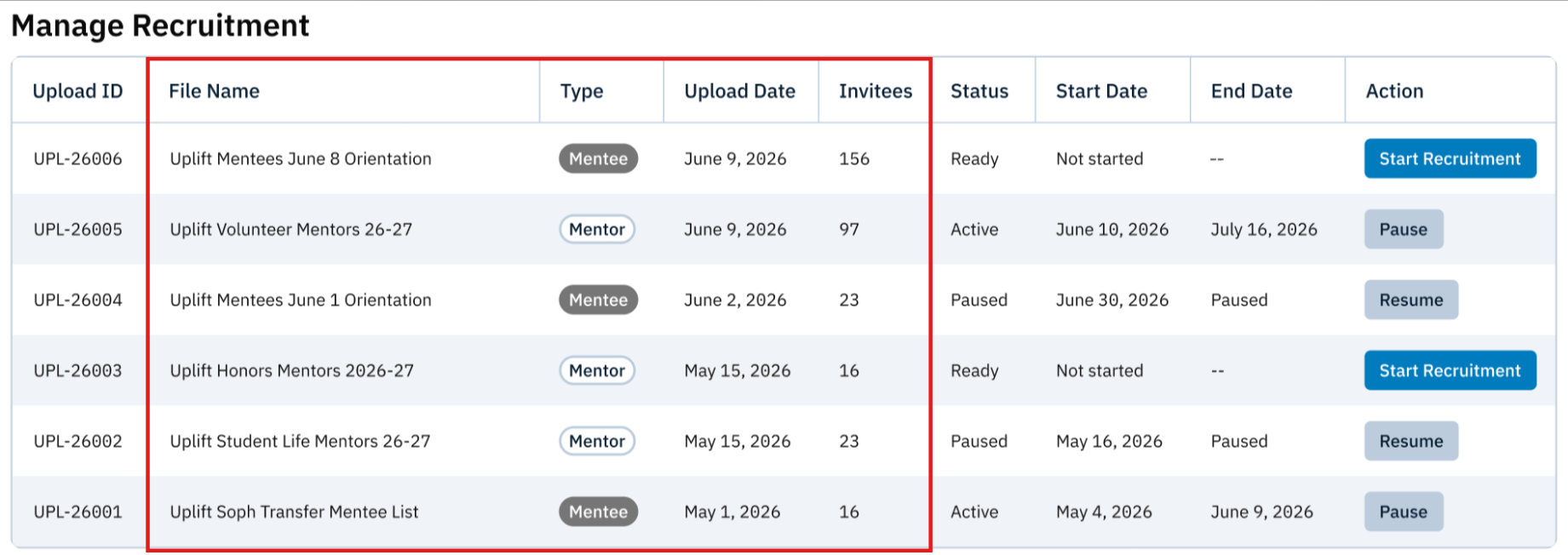This screenshot has height=555, width=1568.
Task: Click the Upload Date column header
Action: coord(739,91)
